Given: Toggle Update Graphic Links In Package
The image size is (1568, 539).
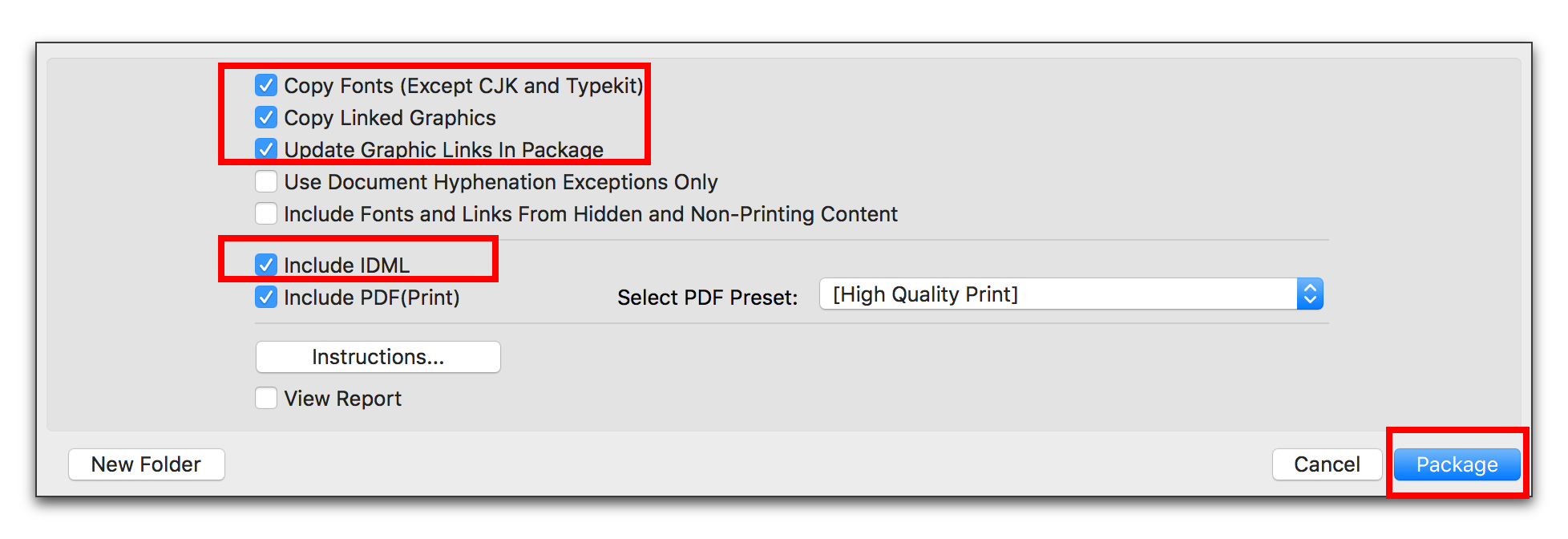Looking at the screenshot, I should click(x=266, y=149).
